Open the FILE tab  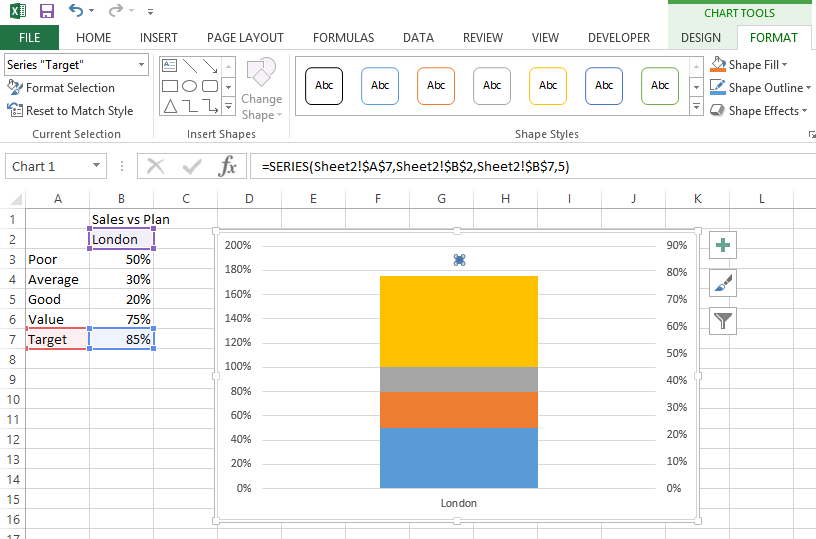point(29,37)
